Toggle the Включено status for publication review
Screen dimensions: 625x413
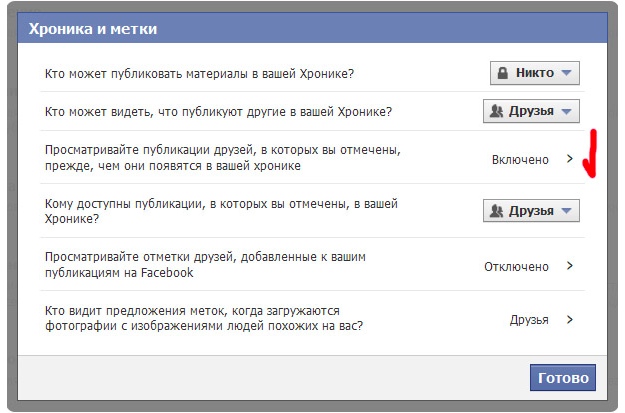(520, 159)
